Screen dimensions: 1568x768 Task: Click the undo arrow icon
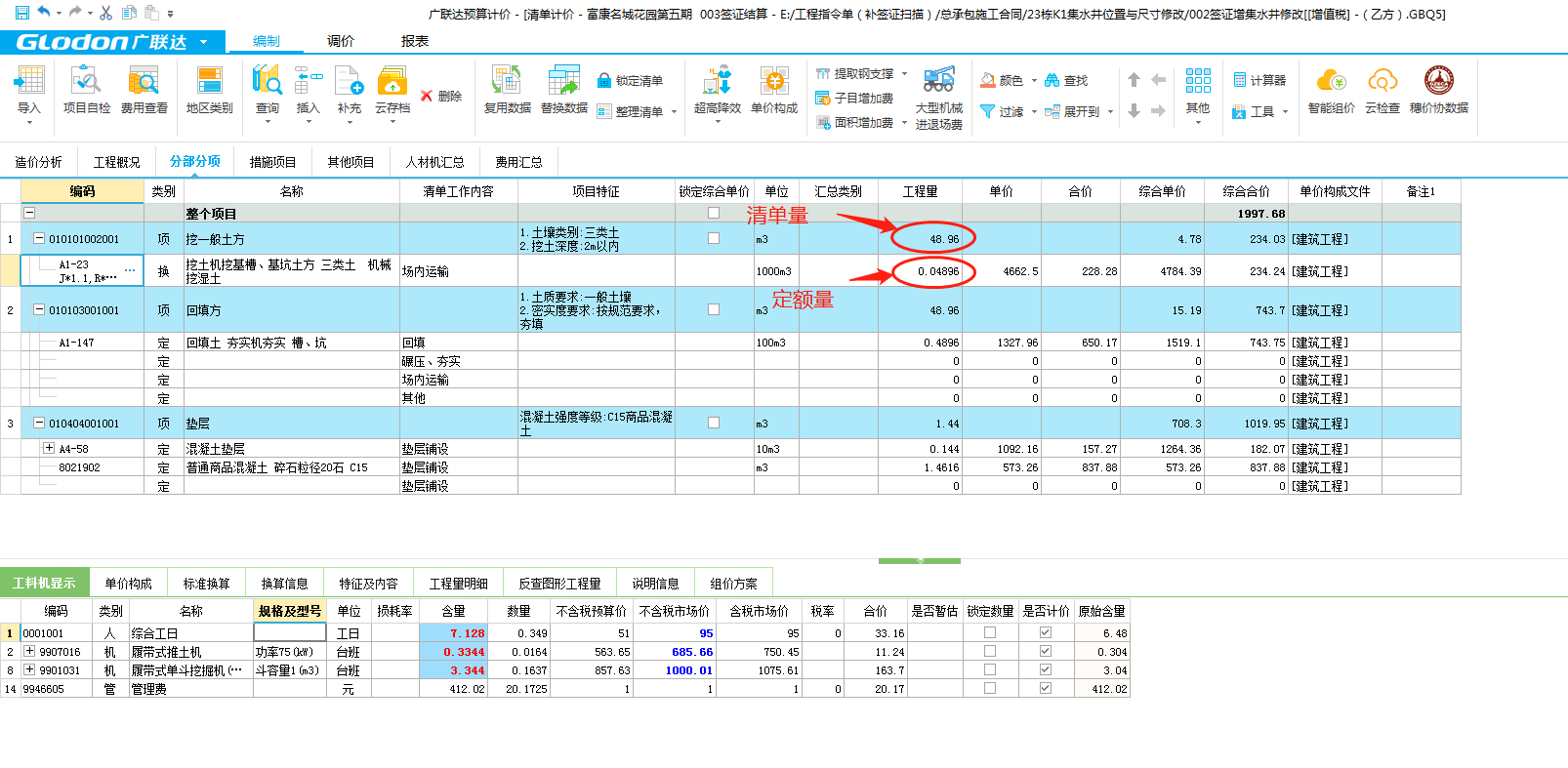coord(44,13)
